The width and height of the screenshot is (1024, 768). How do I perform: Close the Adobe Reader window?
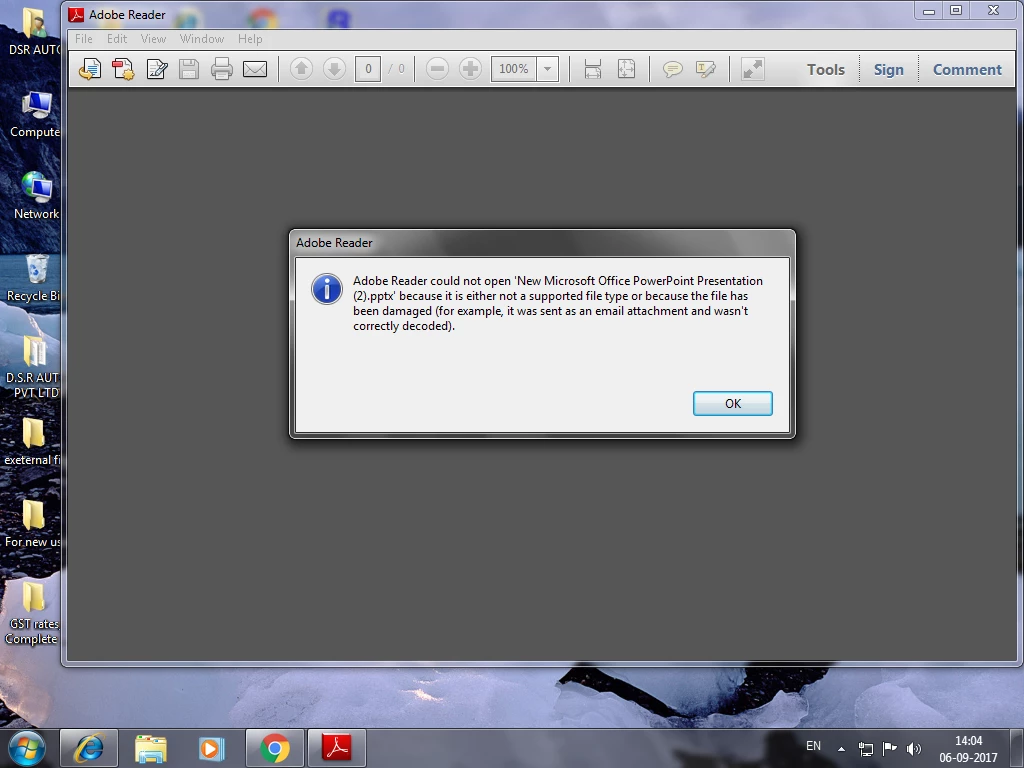coord(993,10)
